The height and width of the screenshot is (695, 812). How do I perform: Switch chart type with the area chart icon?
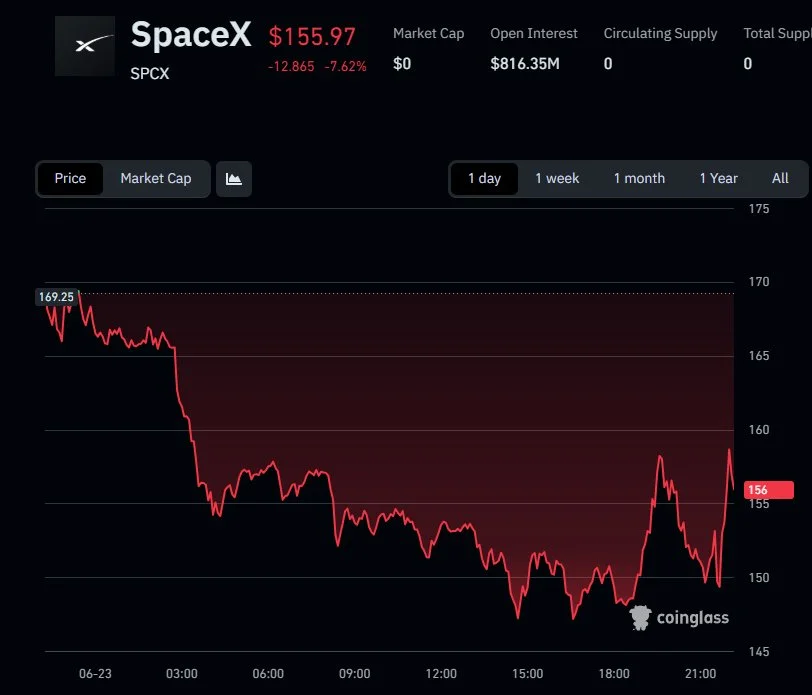[x=234, y=179]
